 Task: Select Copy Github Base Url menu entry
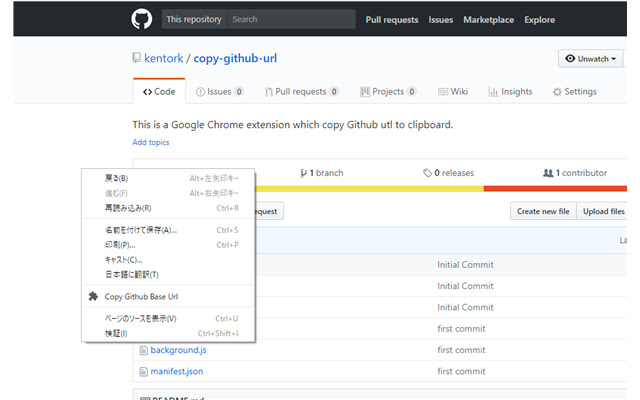[168, 296]
